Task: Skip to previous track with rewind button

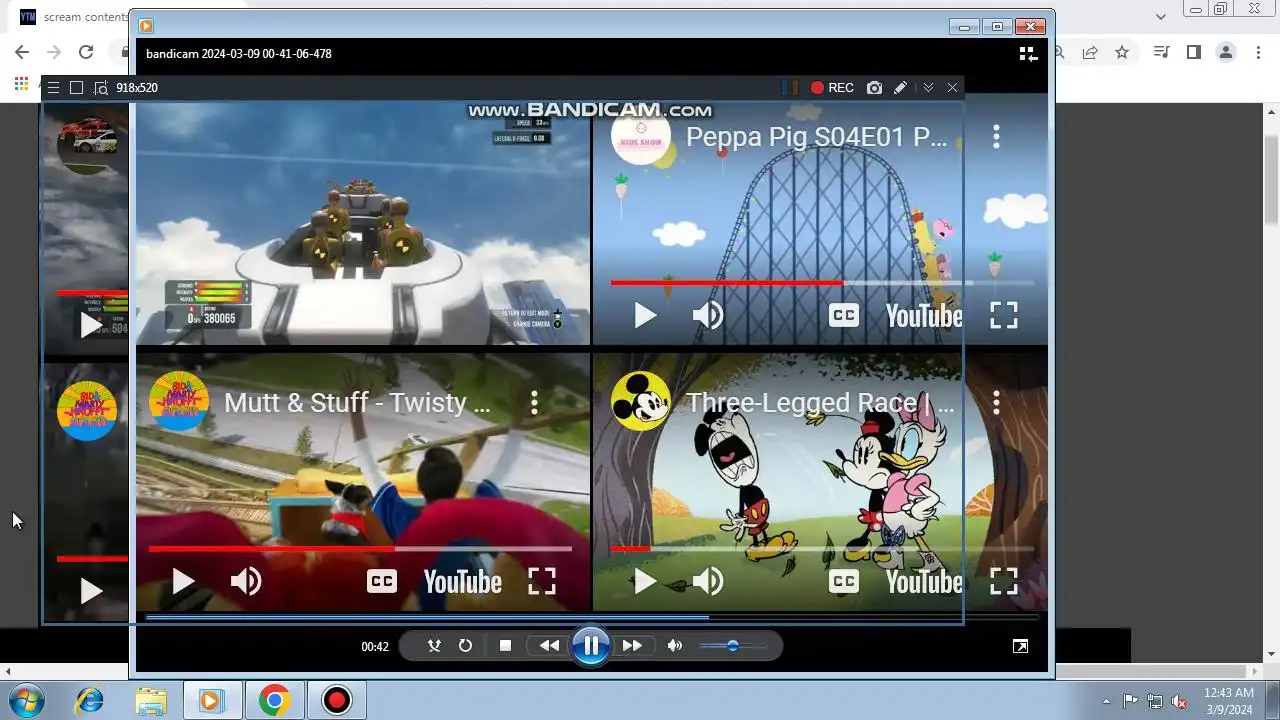Action: click(x=549, y=646)
